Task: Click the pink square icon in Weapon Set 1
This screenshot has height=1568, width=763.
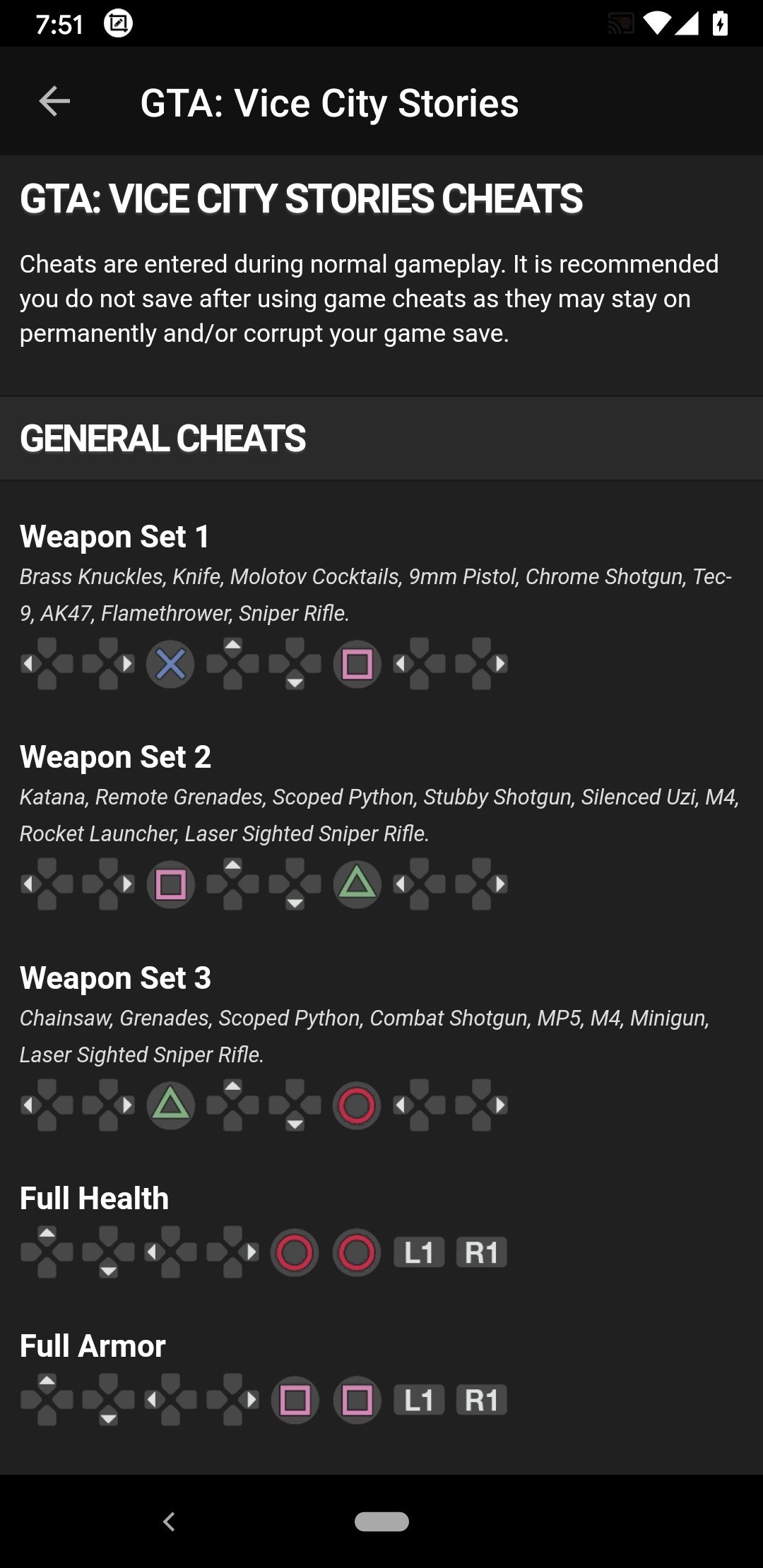Action: point(357,664)
